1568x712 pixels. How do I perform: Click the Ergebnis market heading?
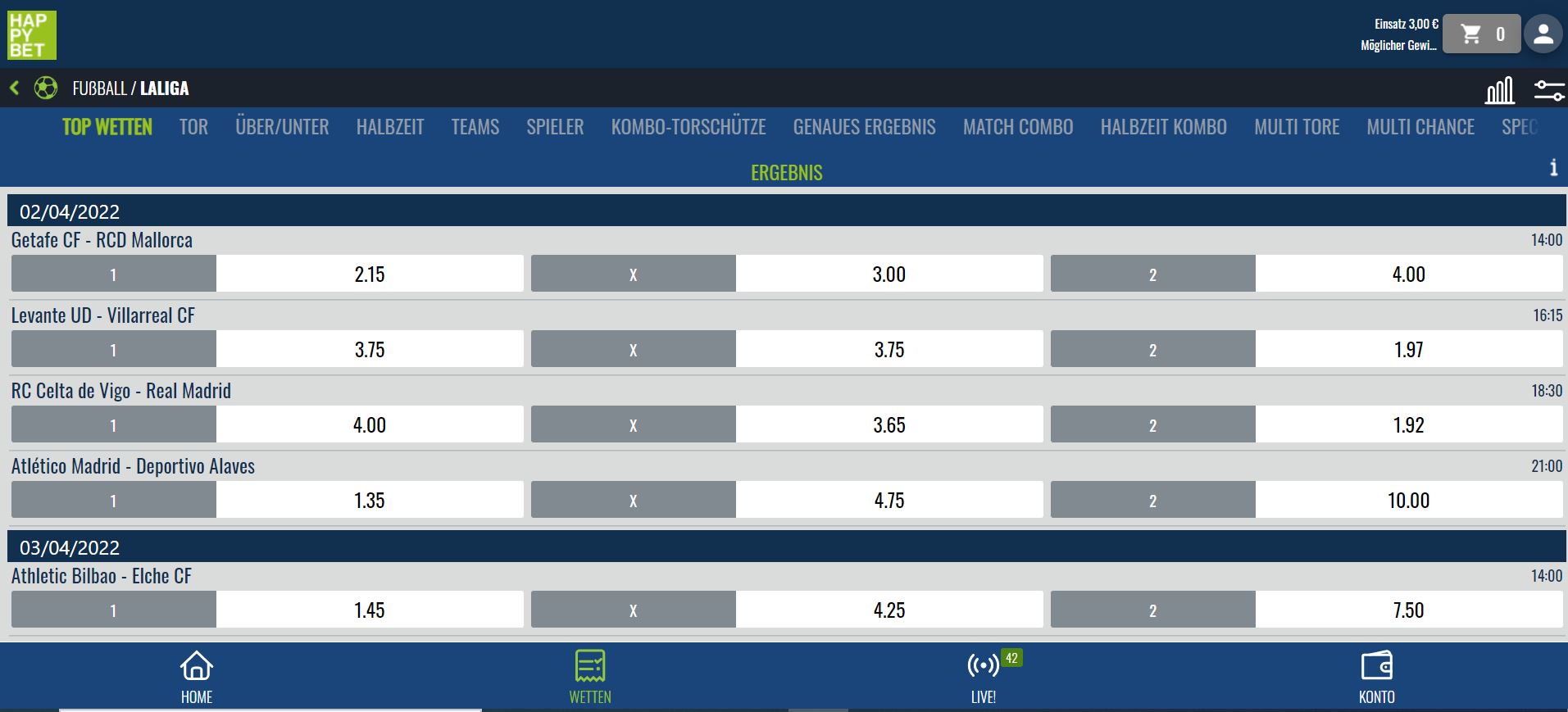coord(787,172)
